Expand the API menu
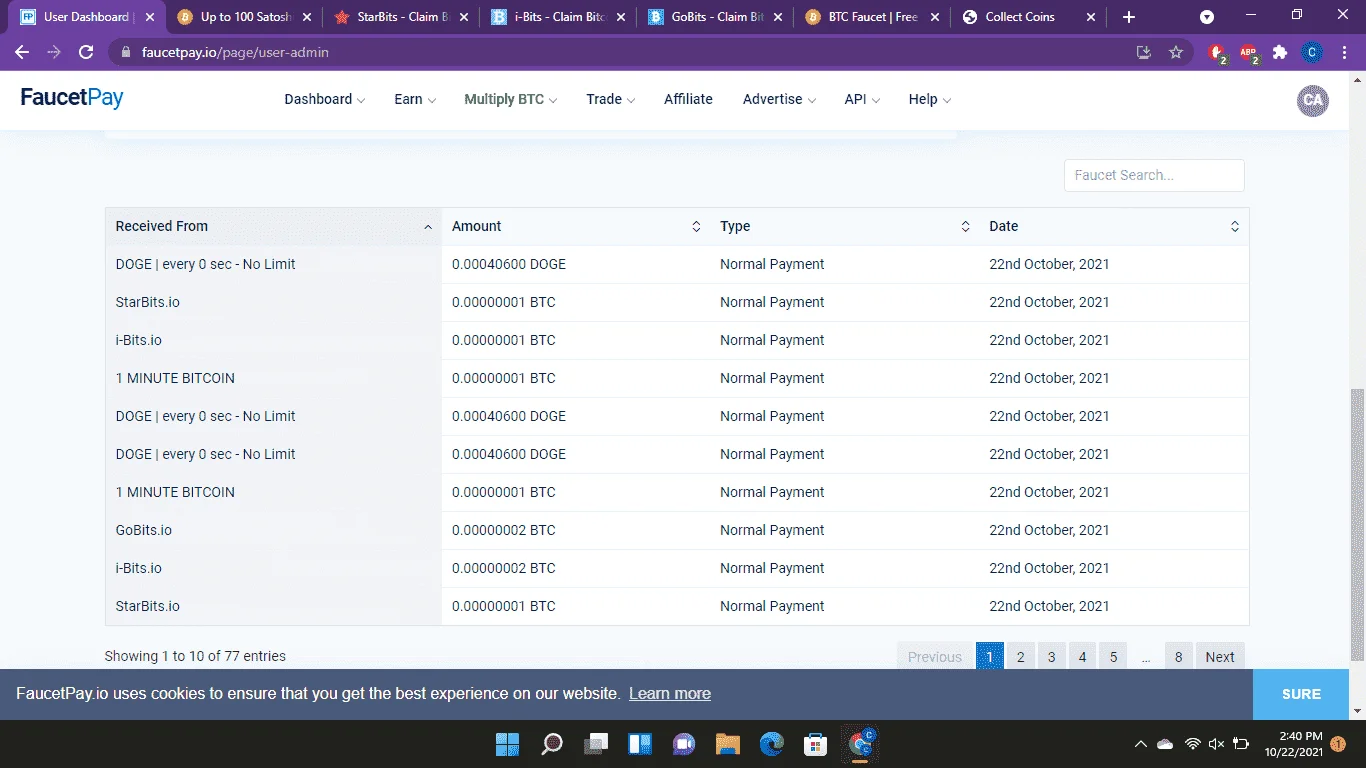 pyautogui.click(x=862, y=99)
